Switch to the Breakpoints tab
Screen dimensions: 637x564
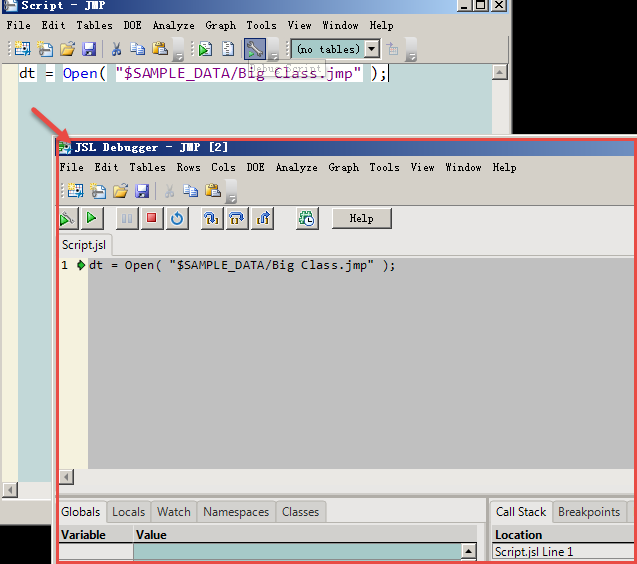589,512
